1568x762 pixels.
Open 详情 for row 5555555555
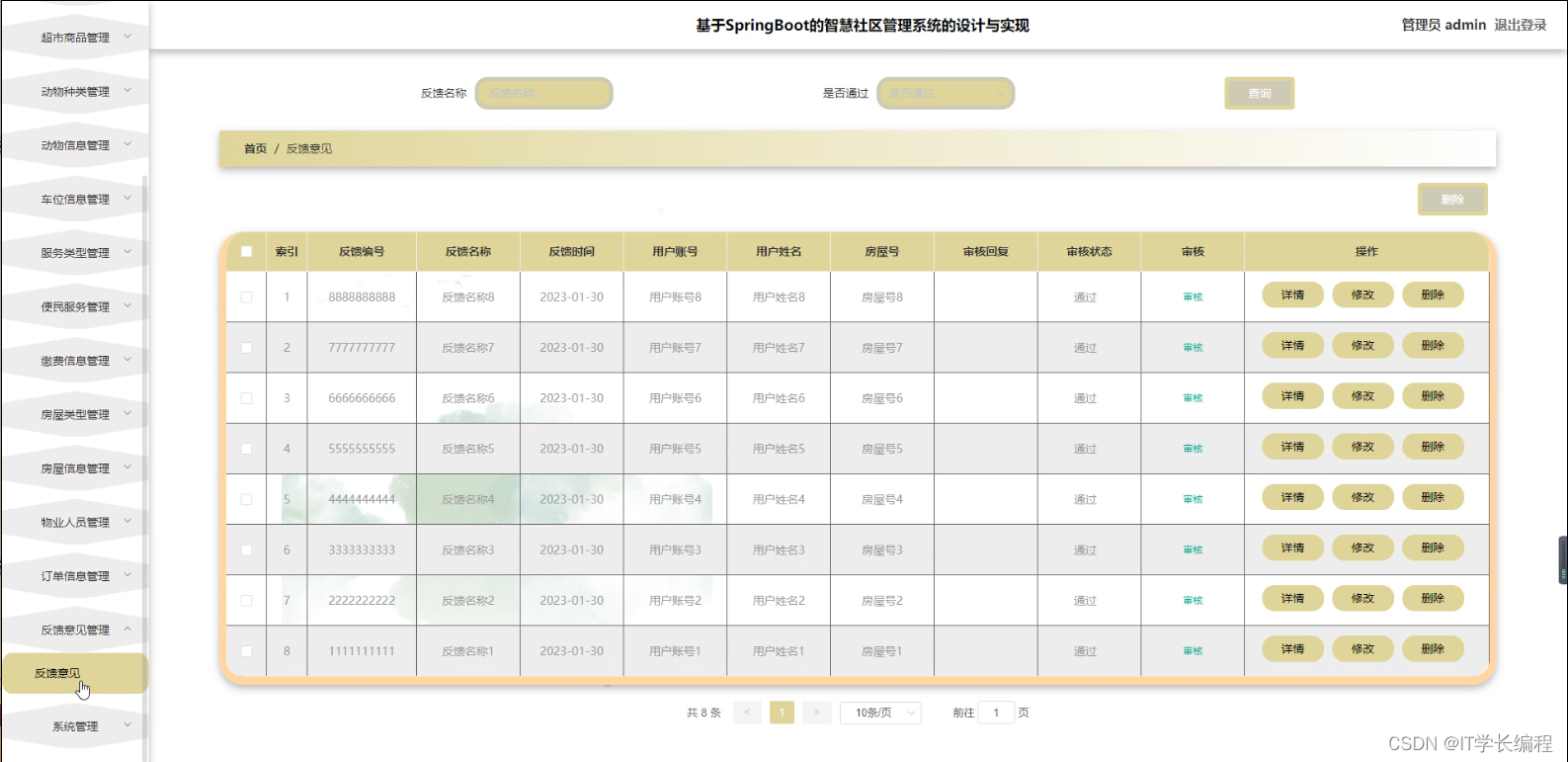(1292, 447)
